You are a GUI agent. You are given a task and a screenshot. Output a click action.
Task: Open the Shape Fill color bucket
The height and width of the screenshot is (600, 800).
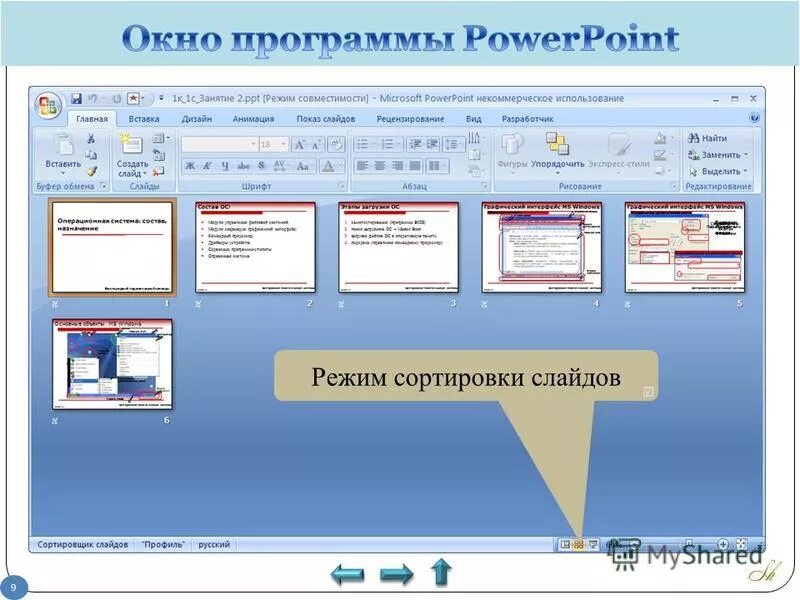pos(662,138)
